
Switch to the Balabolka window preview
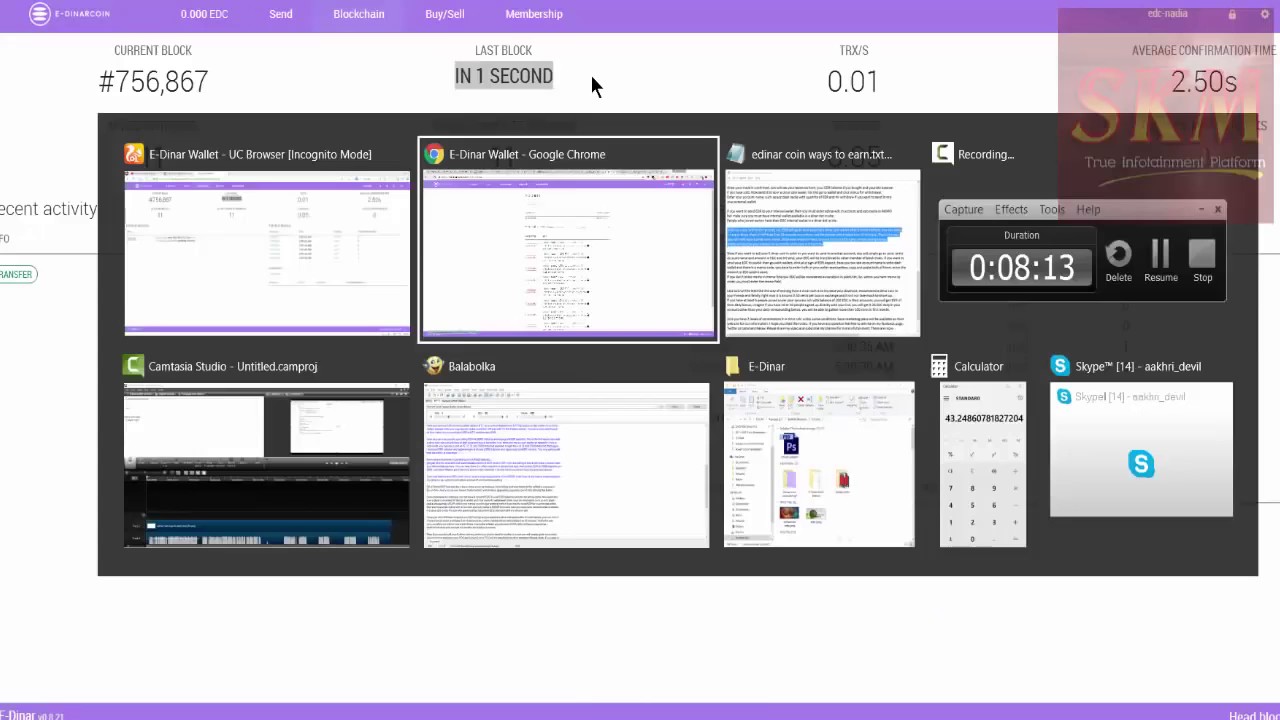click(x=566, y=465)
